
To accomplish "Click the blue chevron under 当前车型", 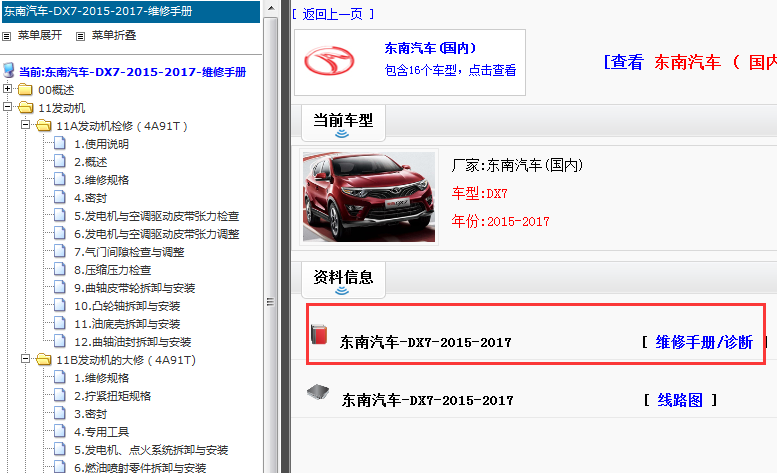I will pyautogui.click(x=342, y=134).
